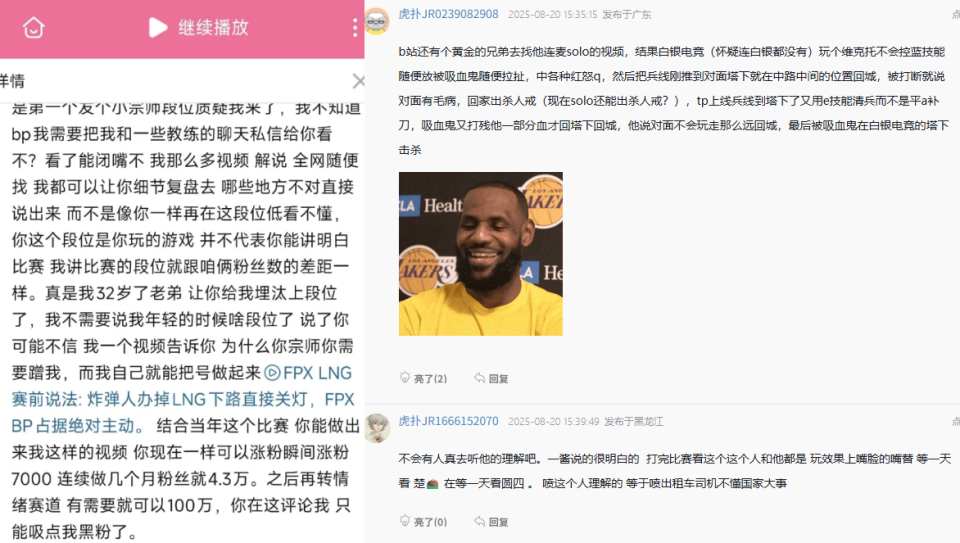
Task: Open username 虎扑JR0239082908 profile
Action: tap(448, 14)
